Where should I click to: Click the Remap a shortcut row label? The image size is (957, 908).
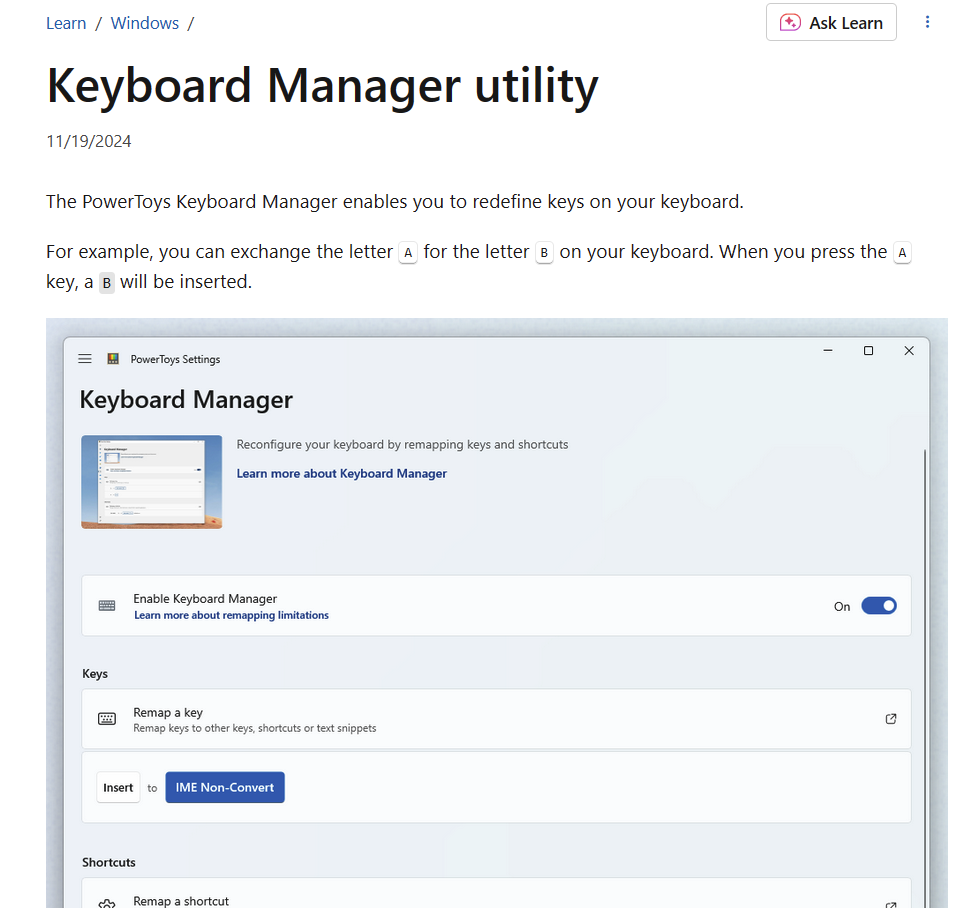point(181,901)
